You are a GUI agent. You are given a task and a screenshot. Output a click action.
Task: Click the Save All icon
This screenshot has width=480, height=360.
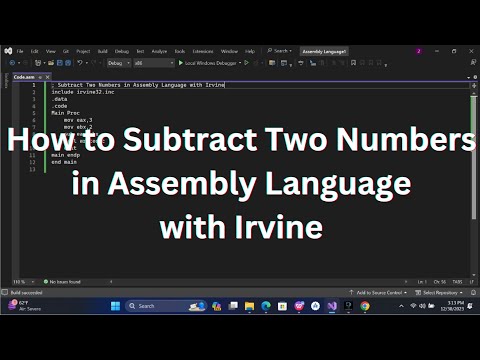pos(68,63)
